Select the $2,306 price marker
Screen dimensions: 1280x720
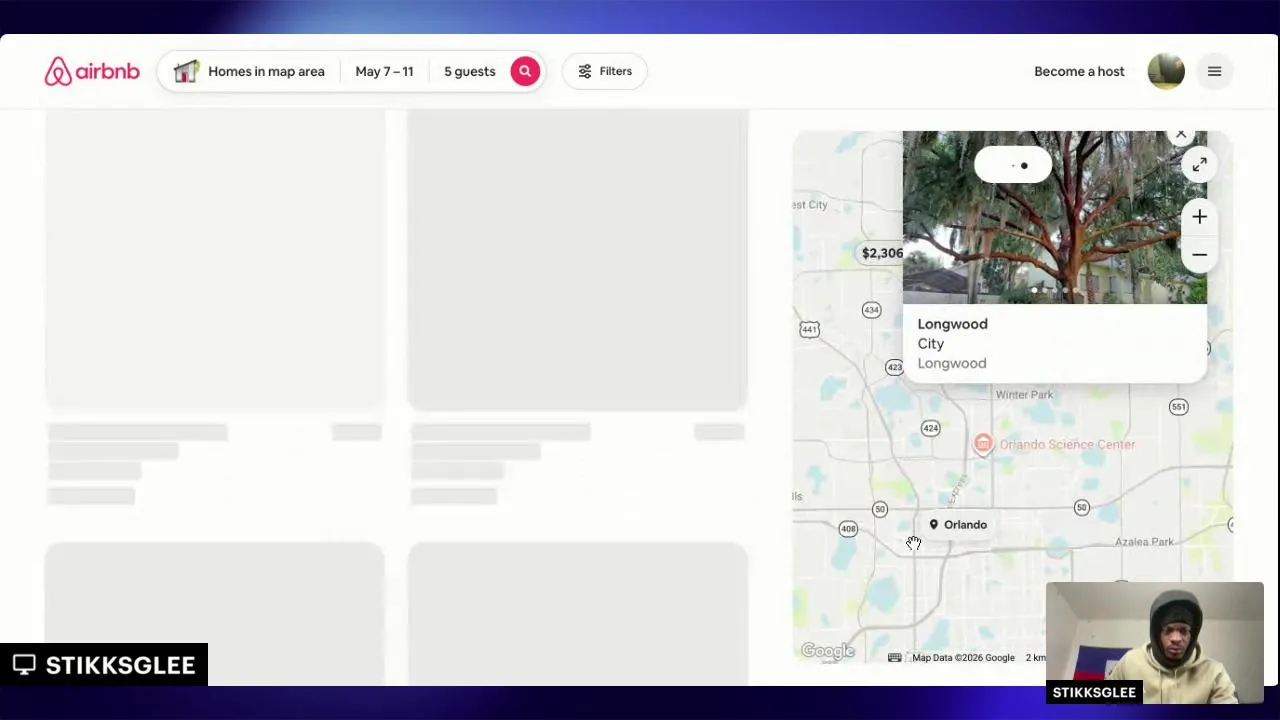pos(882,253)
